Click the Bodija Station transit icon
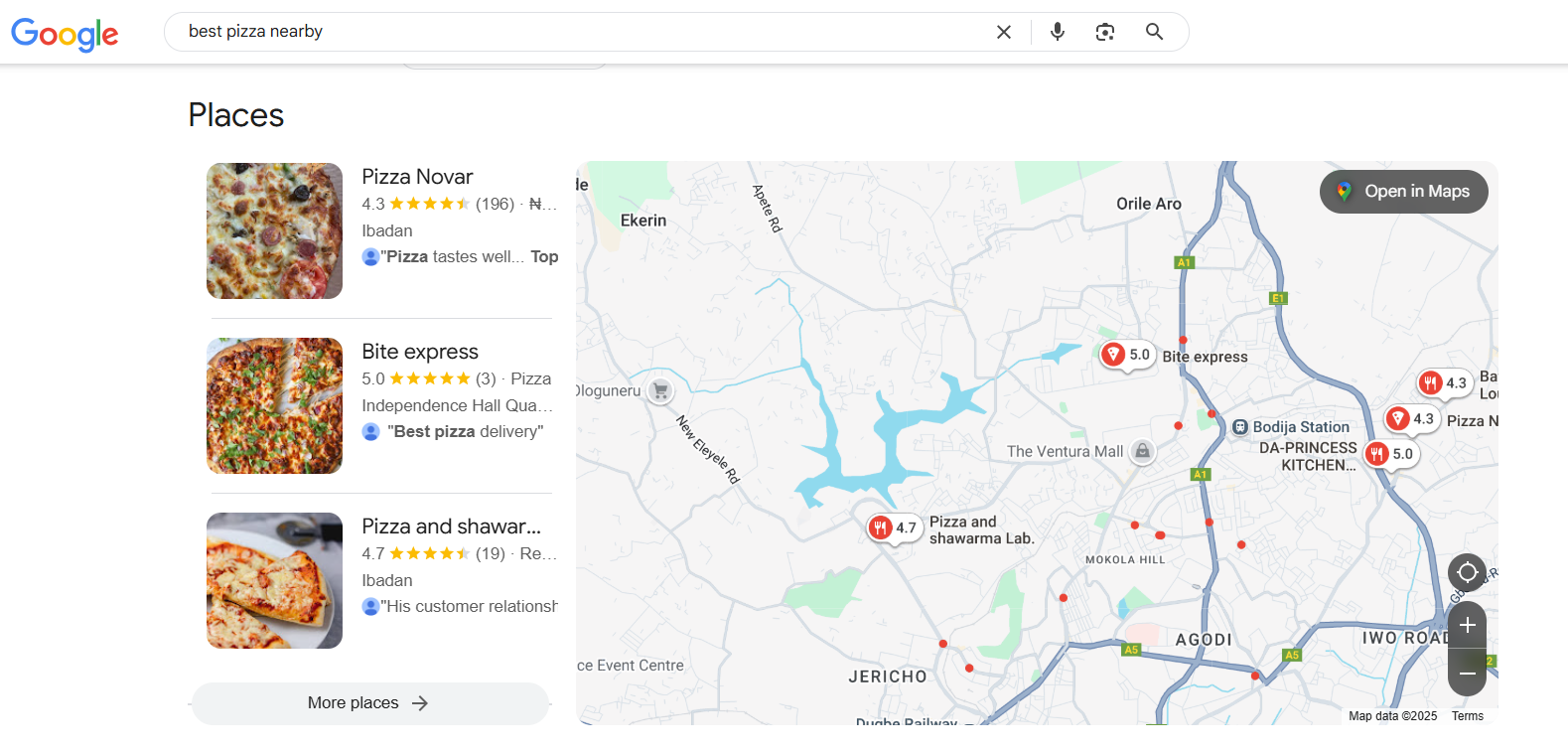The height and width of the screenshot is (753, 1568). coord(1239,427)
